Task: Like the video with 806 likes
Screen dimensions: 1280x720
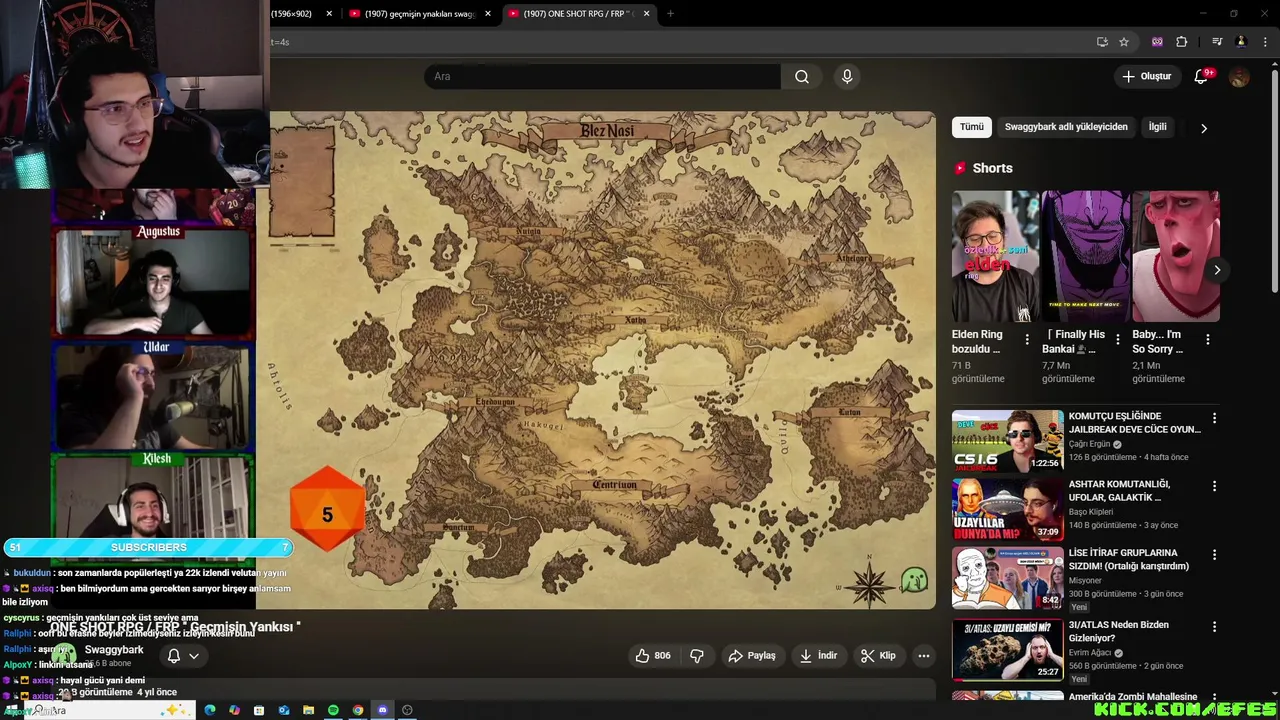Action: click(653, 656)
